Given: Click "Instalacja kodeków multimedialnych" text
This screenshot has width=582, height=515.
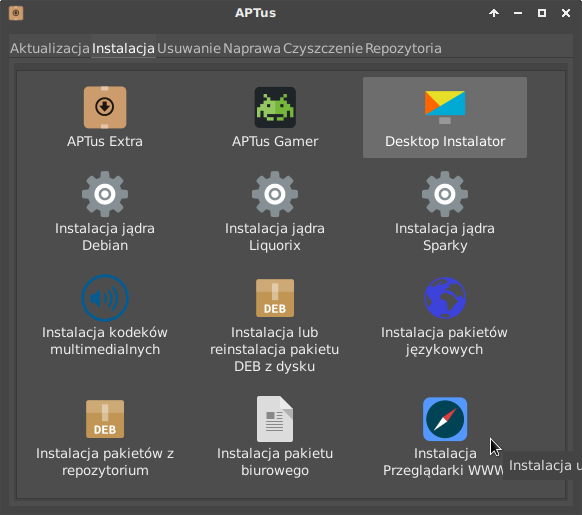Looking at the screenshot, I should [105, 341].
